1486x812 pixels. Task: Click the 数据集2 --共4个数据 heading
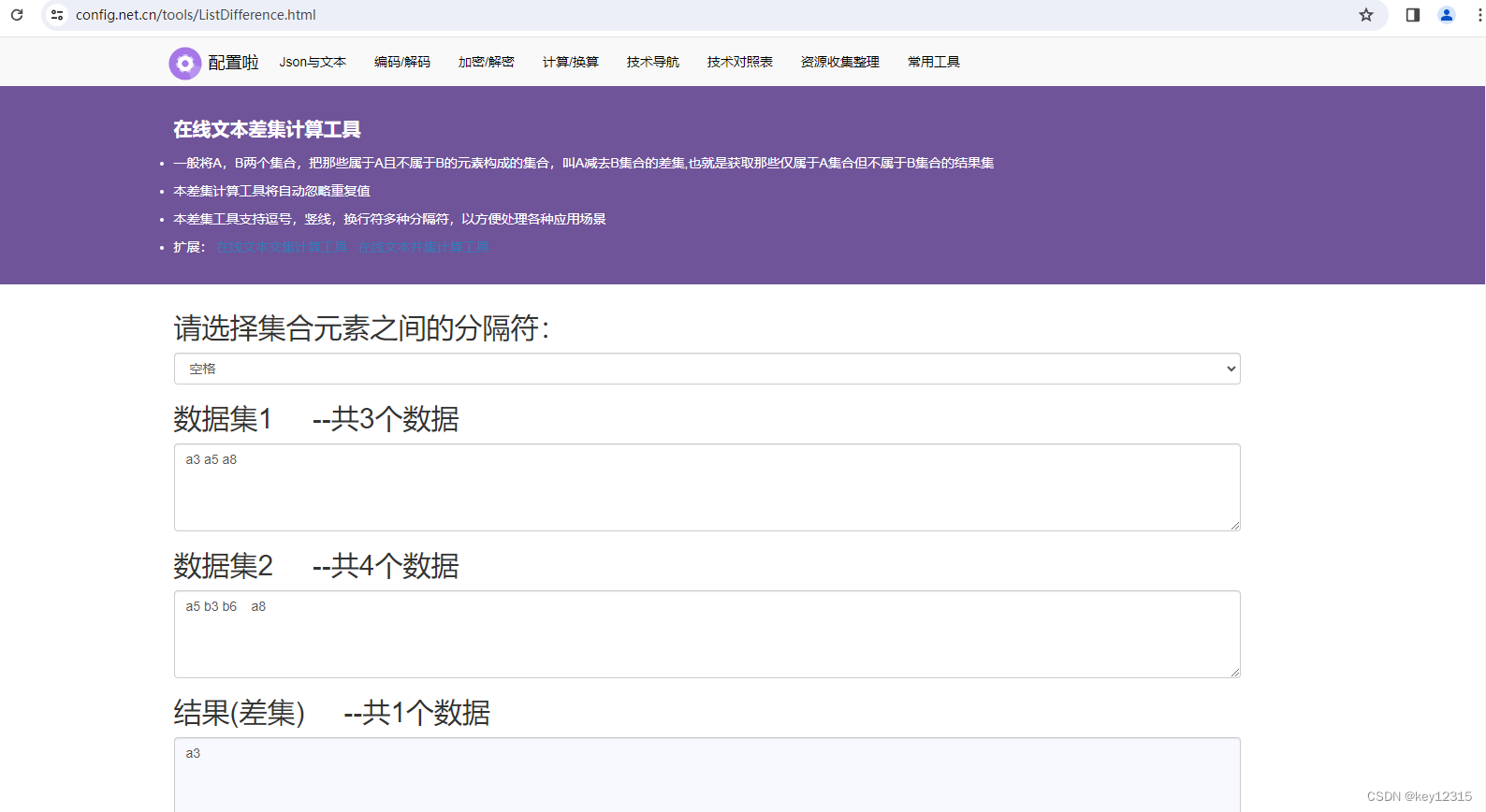316,566
